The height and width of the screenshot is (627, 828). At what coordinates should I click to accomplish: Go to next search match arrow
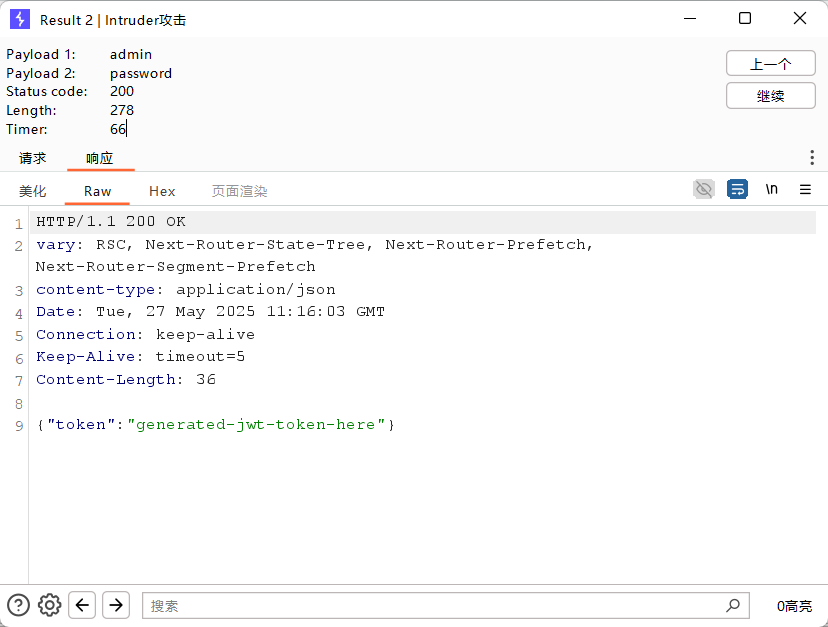(116, 604)
